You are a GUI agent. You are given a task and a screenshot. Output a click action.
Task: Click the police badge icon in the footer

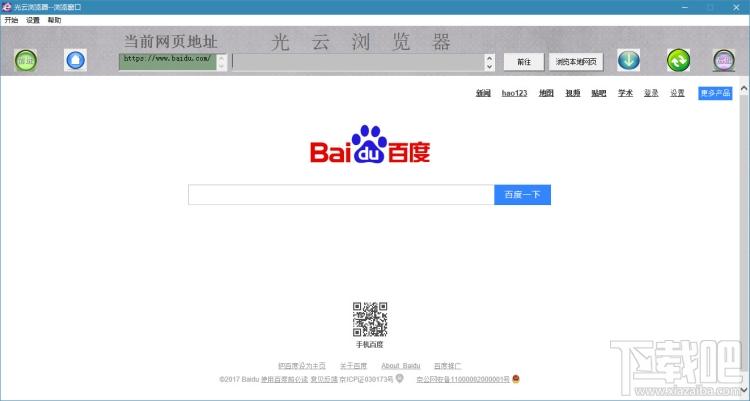[x=516, y=379]
